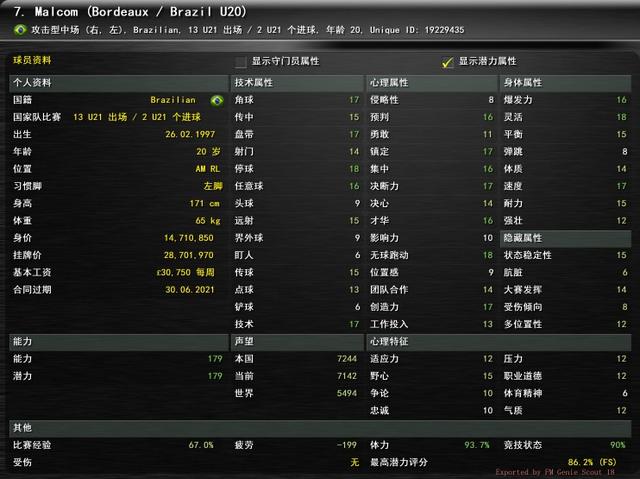
Task: Click the 状态稳定性 hidden attribute
Action: 565,255
